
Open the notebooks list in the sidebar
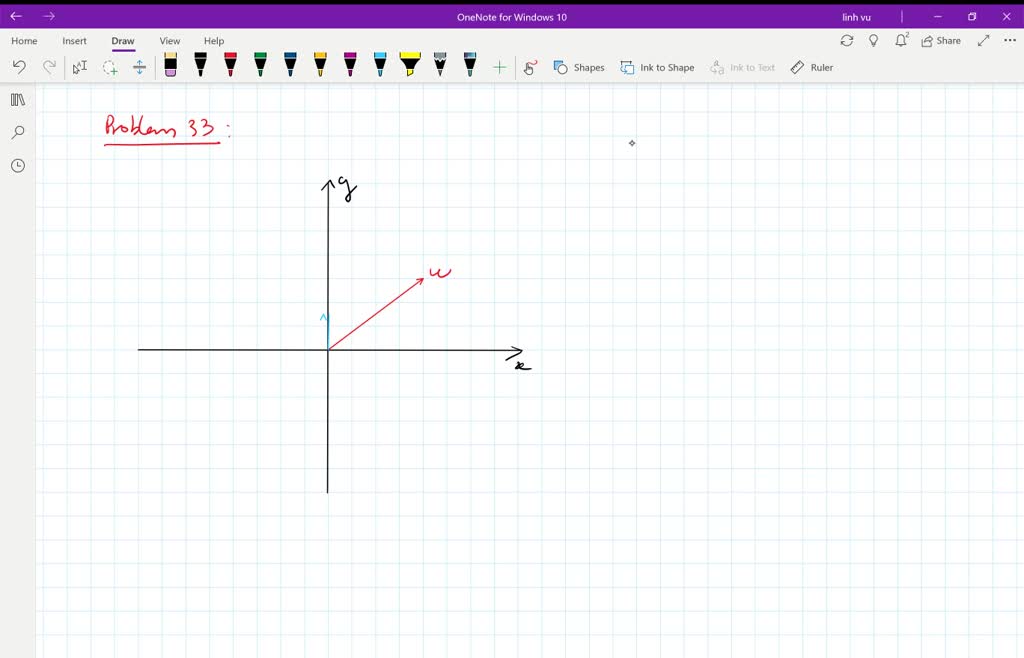[17, 99]
